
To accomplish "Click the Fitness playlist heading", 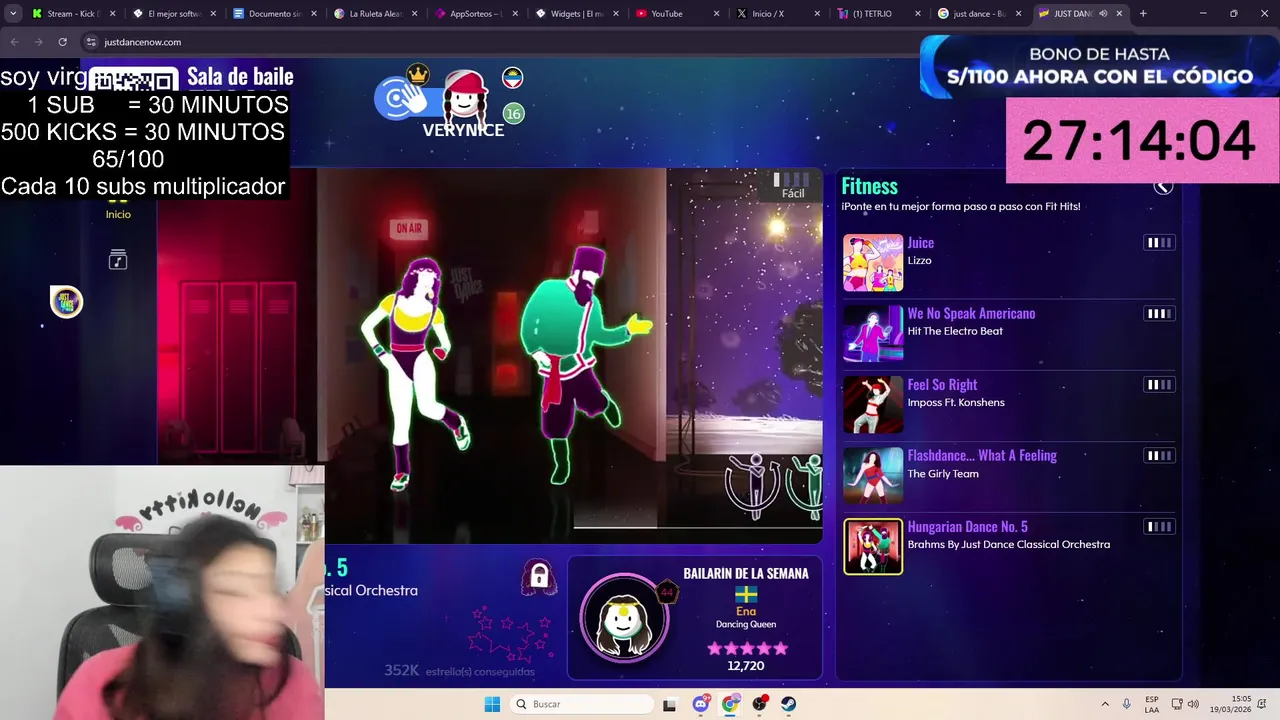I will pos(869,186).
